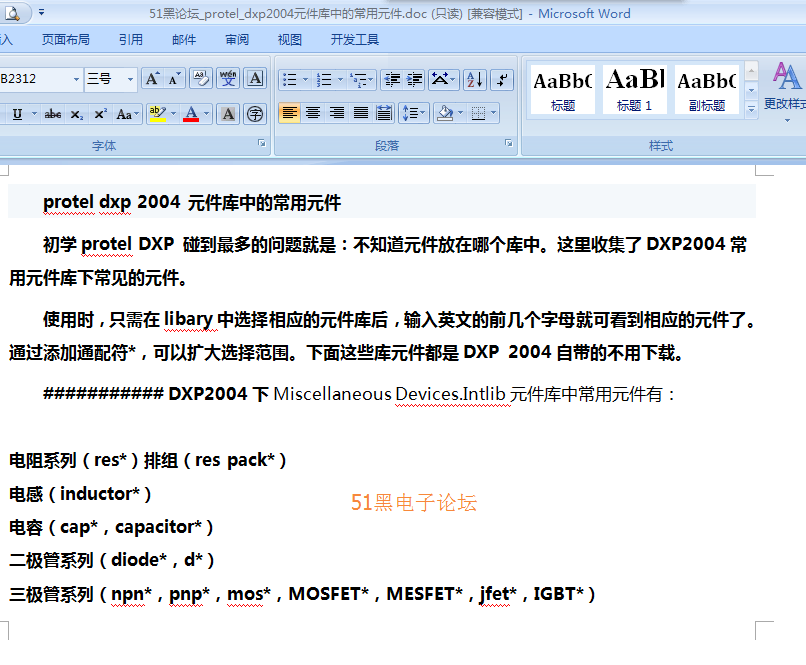
Task: Click the 'inductor*' line in the document
Action: click(x=80, y=494)
